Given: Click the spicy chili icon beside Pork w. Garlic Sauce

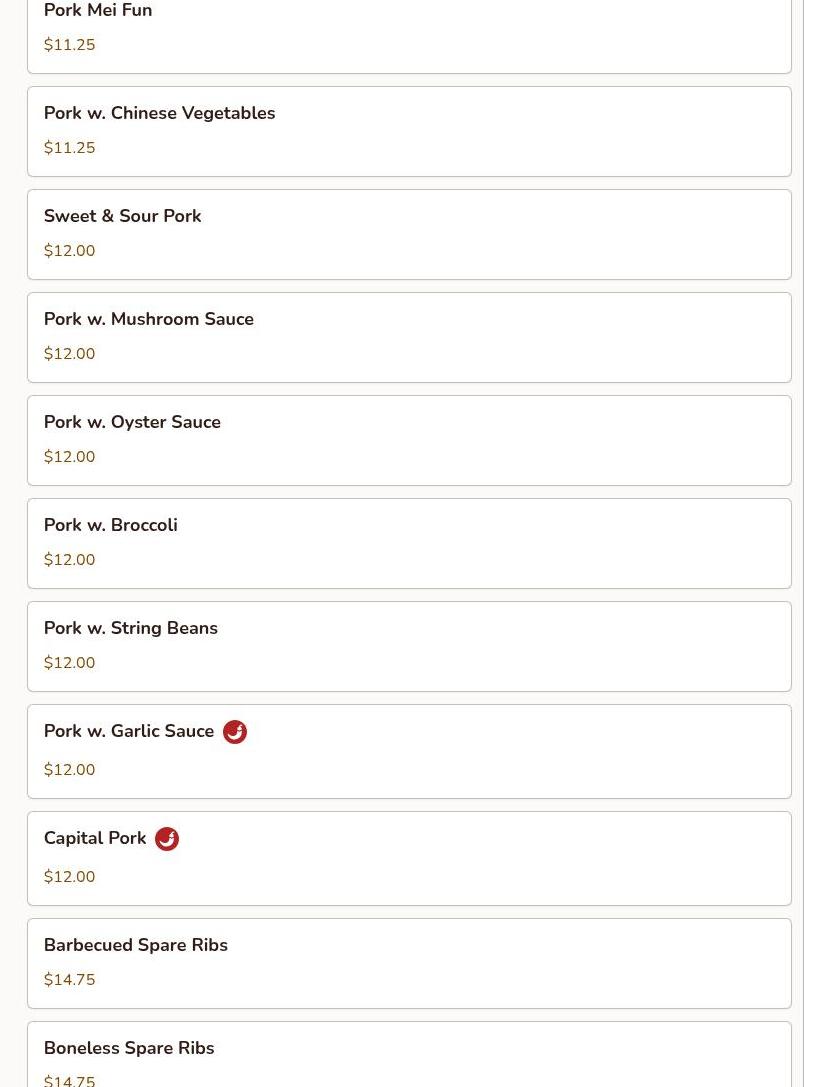Looking at the screenshot, I should pos(235,731).
